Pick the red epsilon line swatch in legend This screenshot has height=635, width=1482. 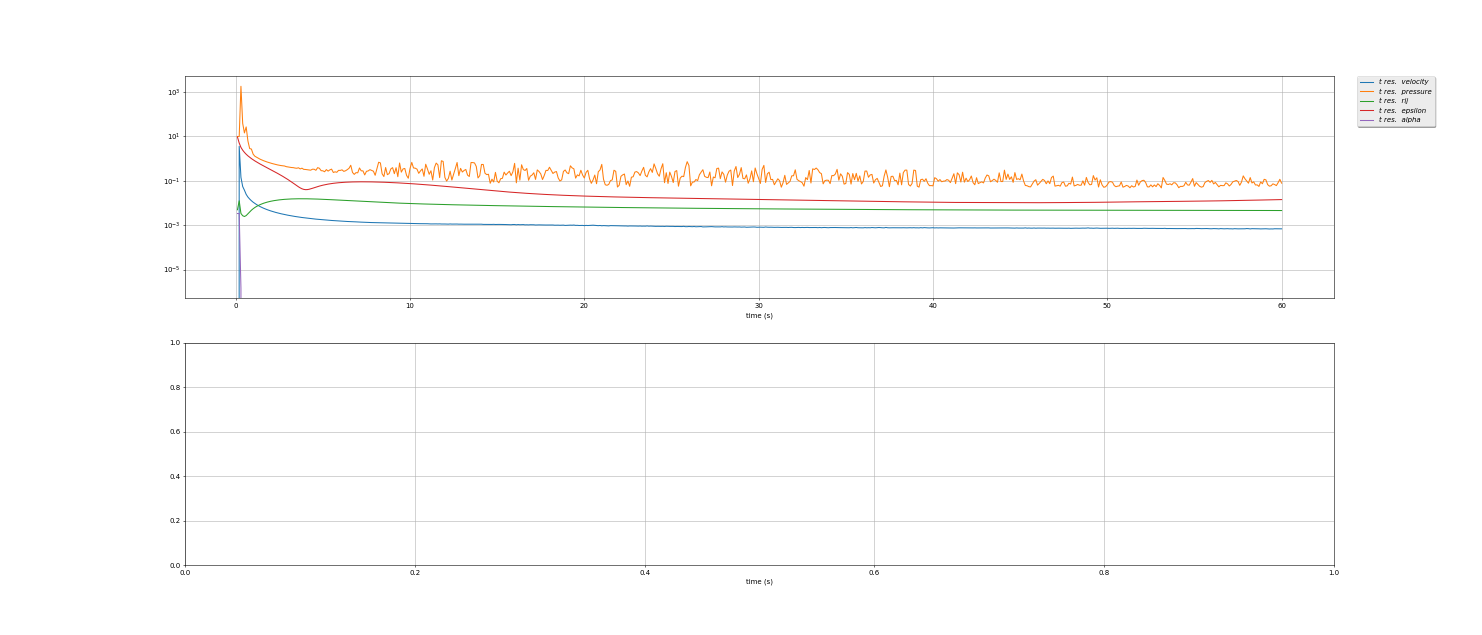coord(1367,111)
